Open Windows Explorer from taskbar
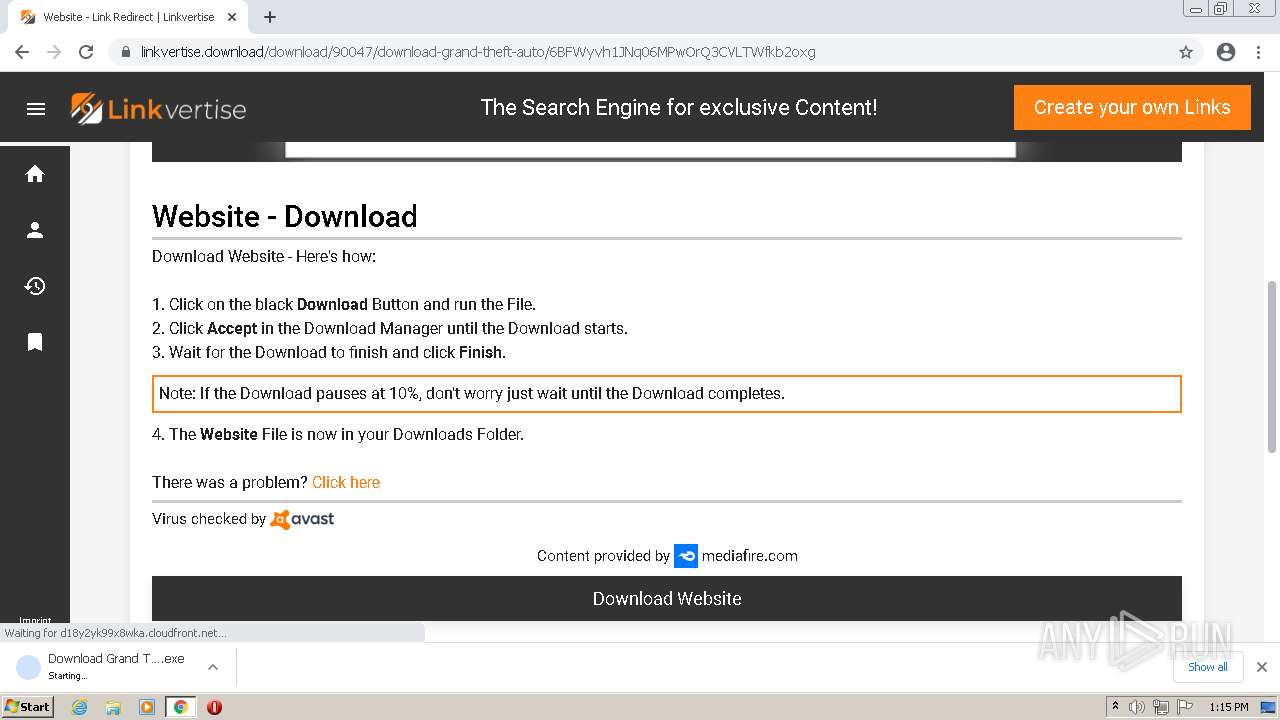 113,707
